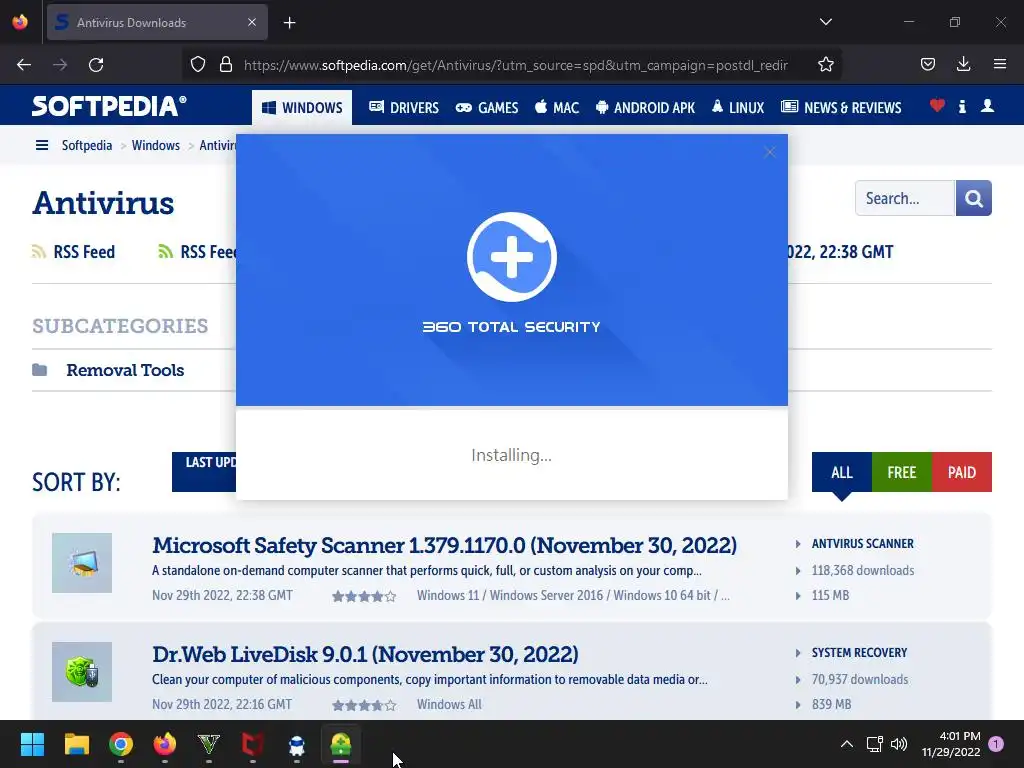Viewport: 1024px width, 768px height.
Task: Click the Microsoft Safety Scanner thumbnail
Action: (x=82, y=563)
